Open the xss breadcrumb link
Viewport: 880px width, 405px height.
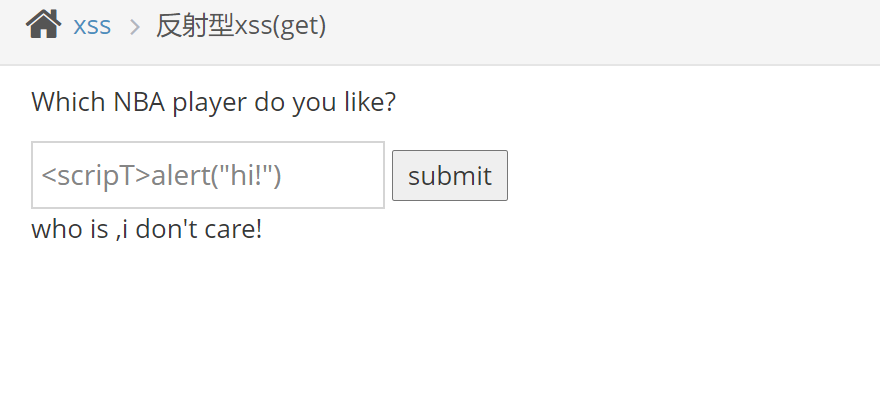point(92,25)
